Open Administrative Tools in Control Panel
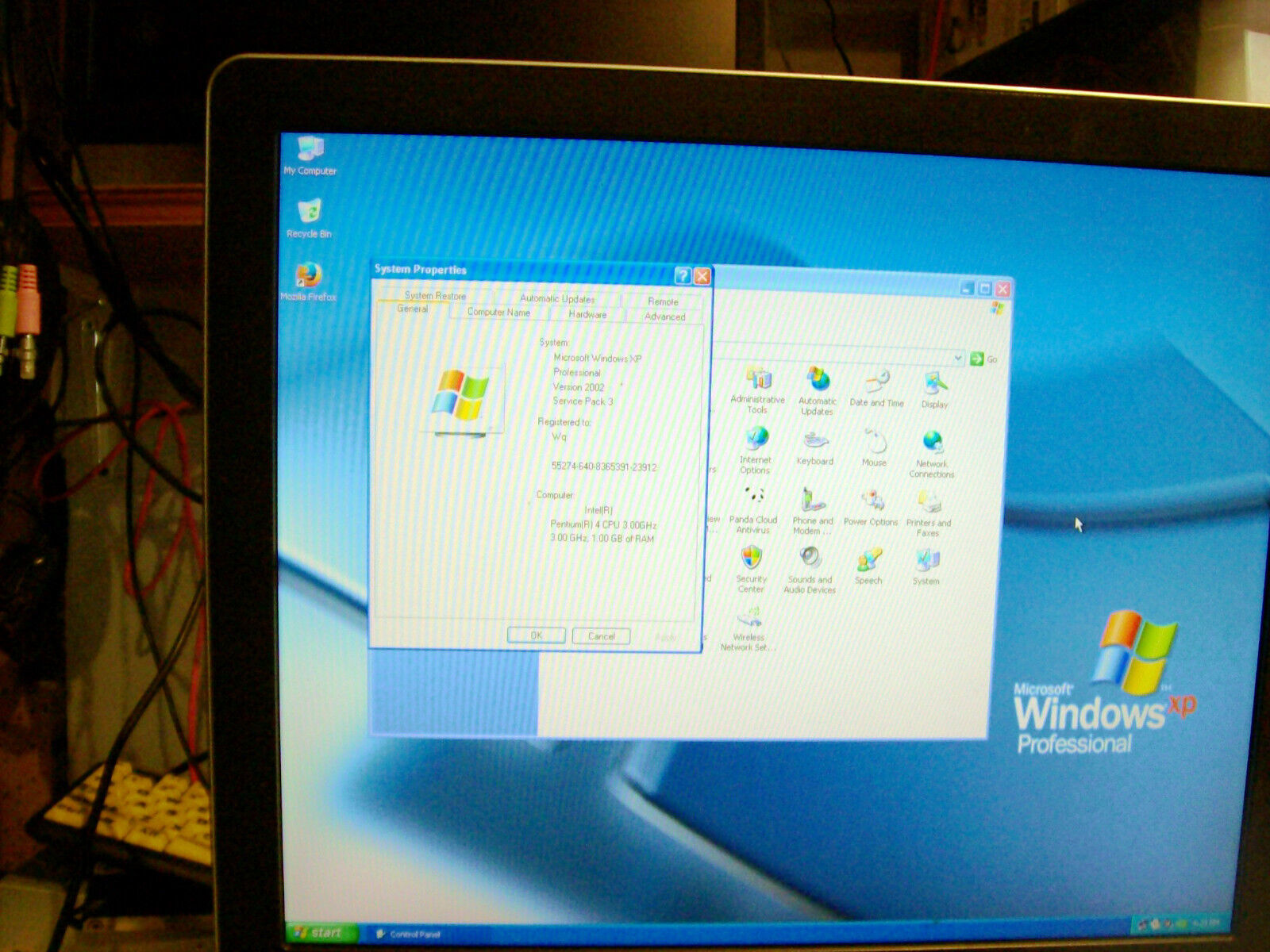1270x952 pixels. (757, 390)
